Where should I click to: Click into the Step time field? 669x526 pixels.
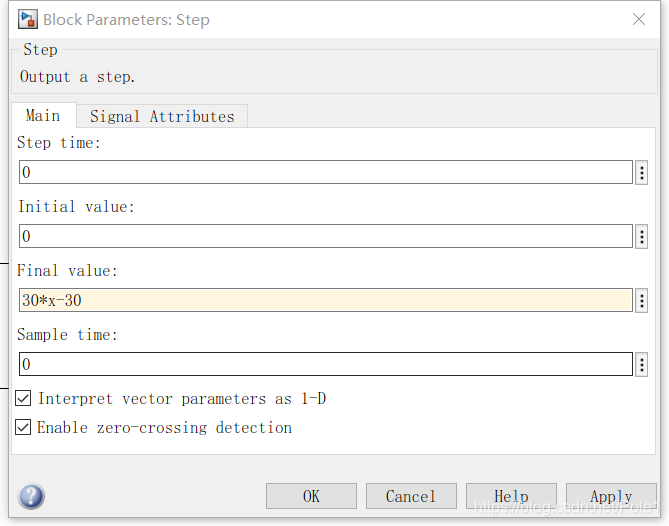coord(325,172)
